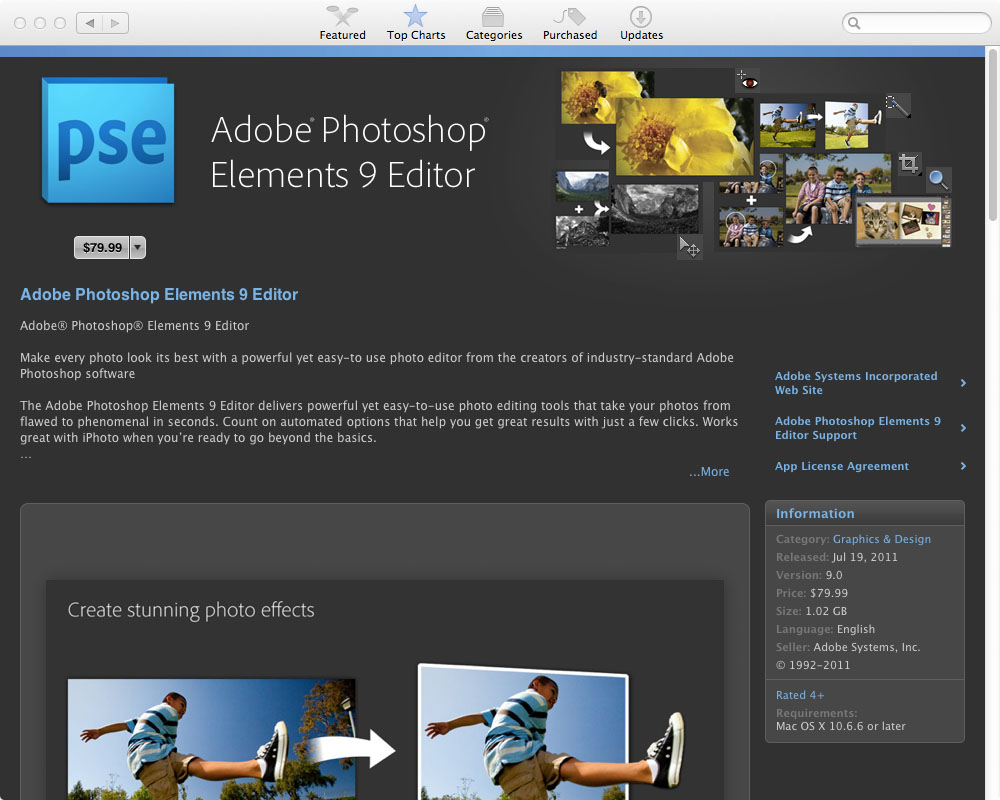Image resolution: width=1000 pixels, height=800 pixels.
Task: Click the vertical scrollbar thumb
Action: pos(992,134)
